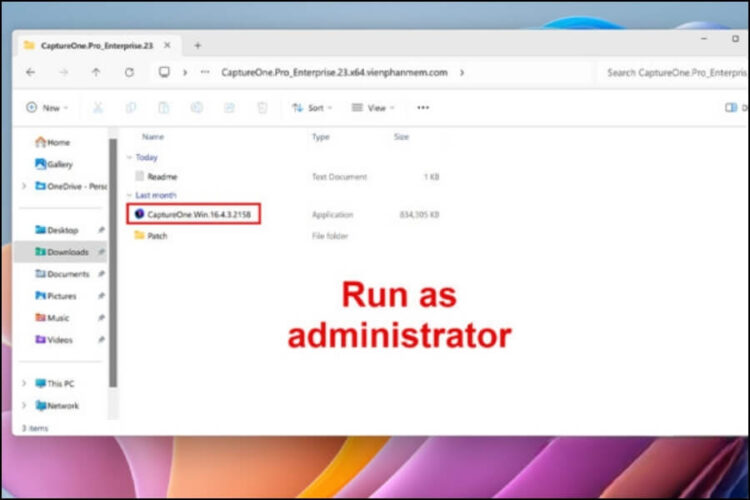
Task: Open the Sort dropdown menu
Action: click(312, 108)
